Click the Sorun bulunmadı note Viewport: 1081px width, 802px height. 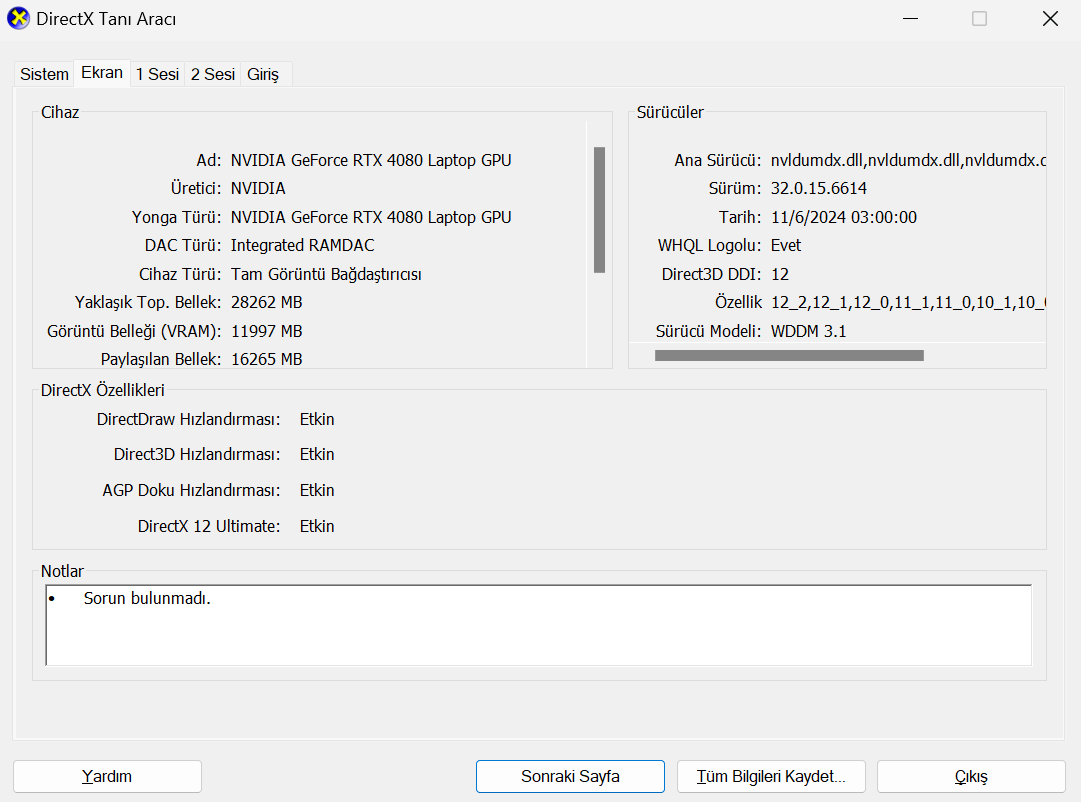pos(147,599)
